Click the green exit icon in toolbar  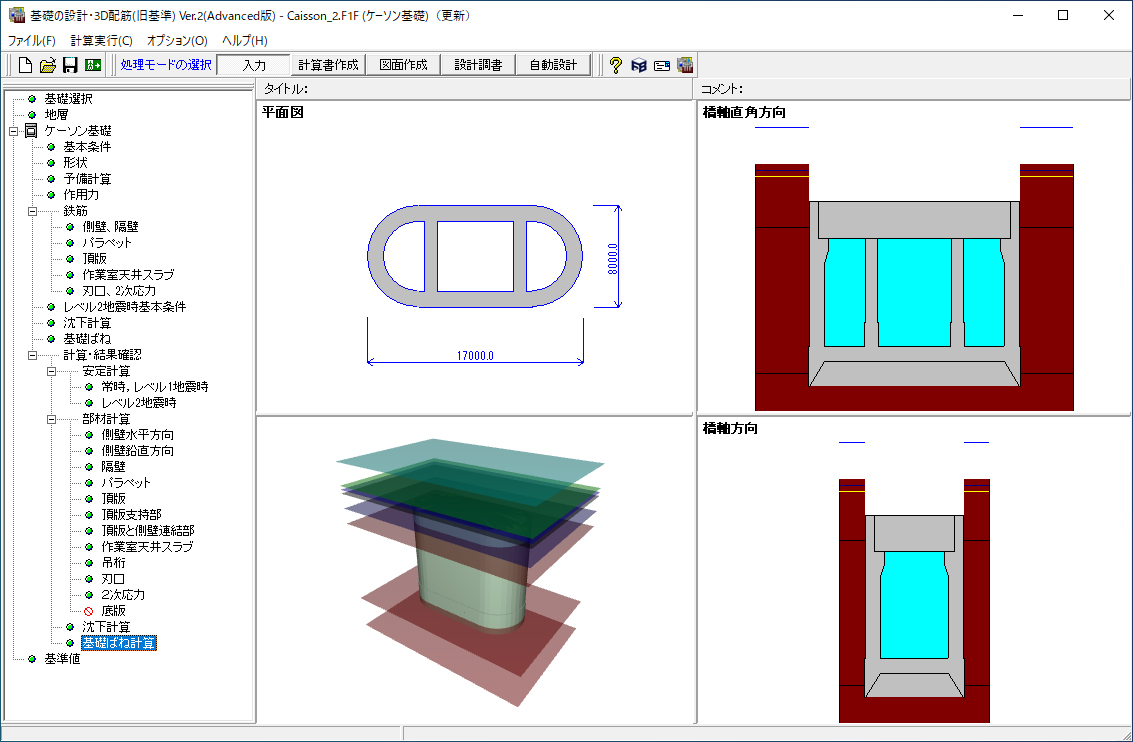tap(93, 65)
